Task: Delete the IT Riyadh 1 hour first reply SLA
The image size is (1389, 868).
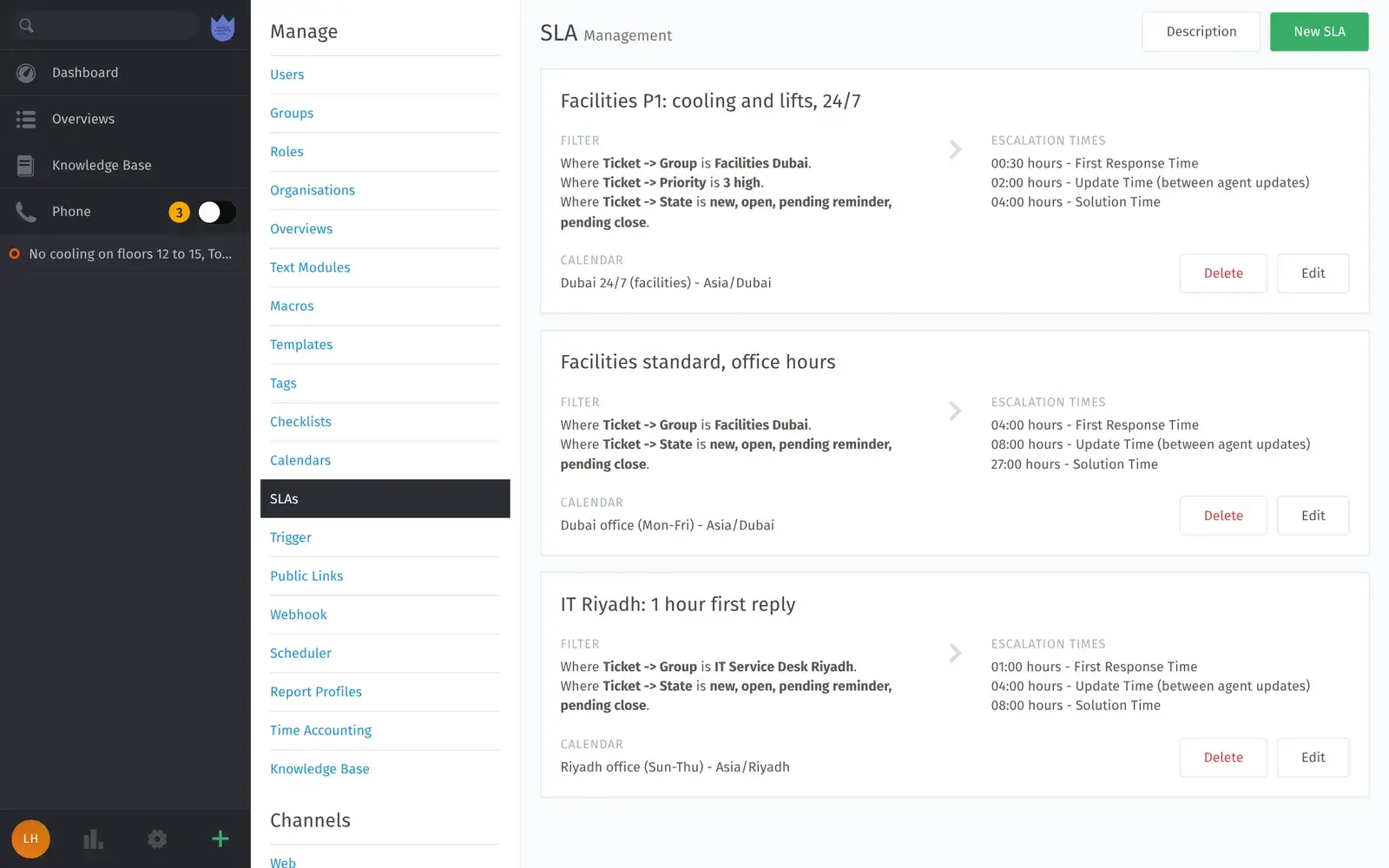Action: tap(1223, 758)
